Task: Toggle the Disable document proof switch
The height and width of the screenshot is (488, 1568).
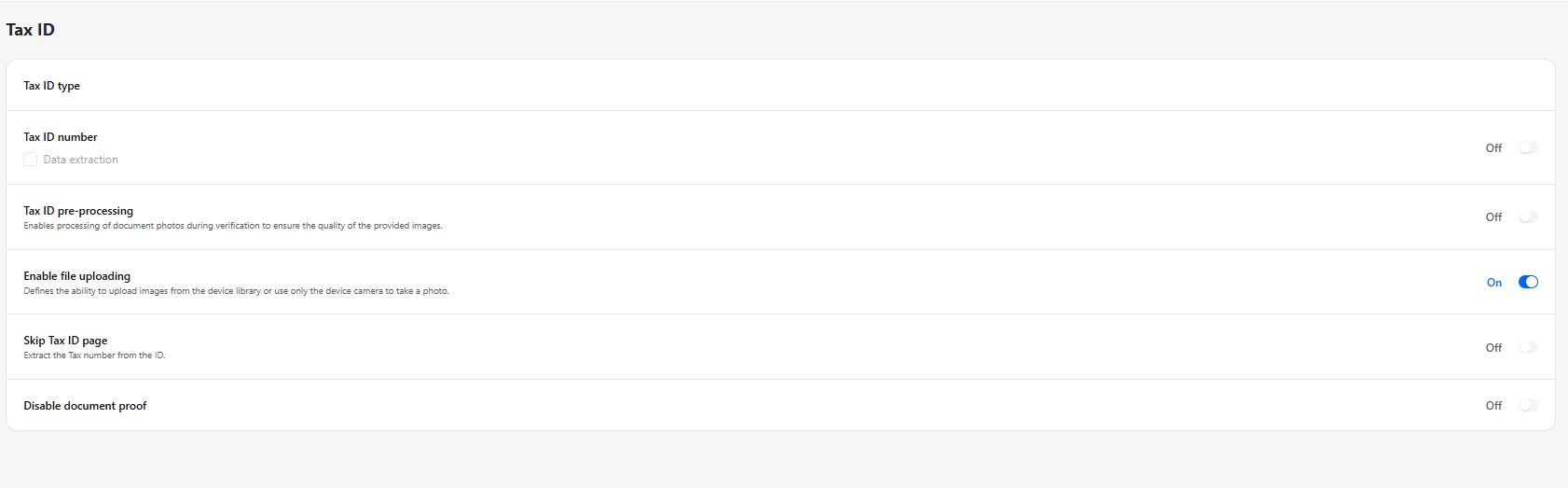Action: pos(1528,405)
